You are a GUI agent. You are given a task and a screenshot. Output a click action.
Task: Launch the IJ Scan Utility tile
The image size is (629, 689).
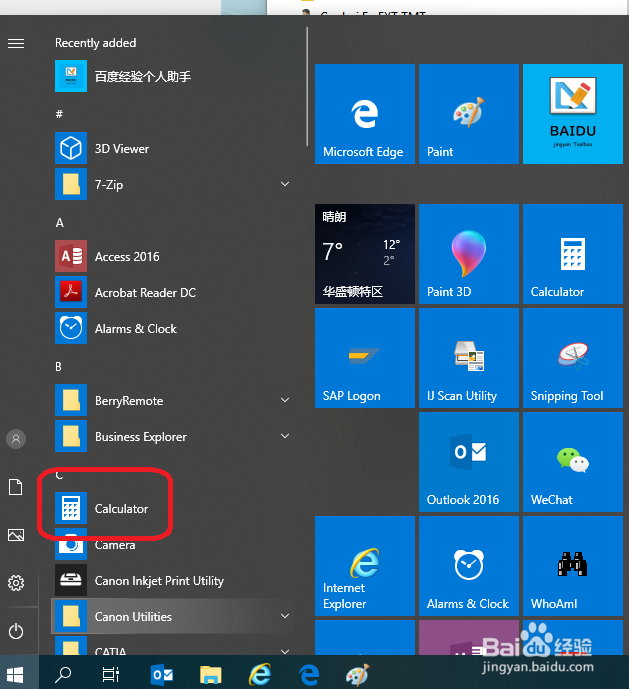pyautogui.click(x=469, y=358)
